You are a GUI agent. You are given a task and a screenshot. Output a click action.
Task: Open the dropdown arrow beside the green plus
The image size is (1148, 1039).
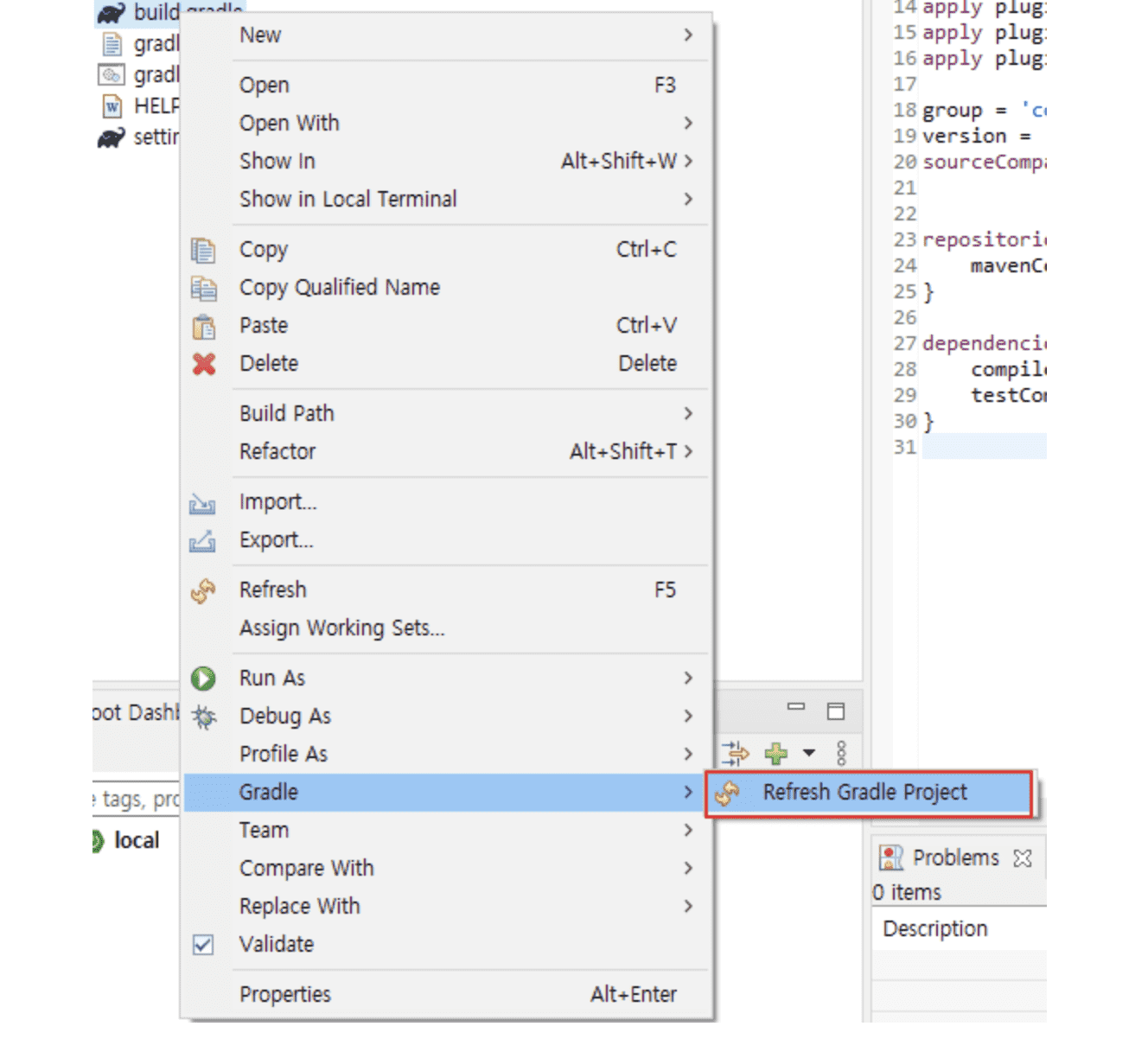[x=809, y=753]
